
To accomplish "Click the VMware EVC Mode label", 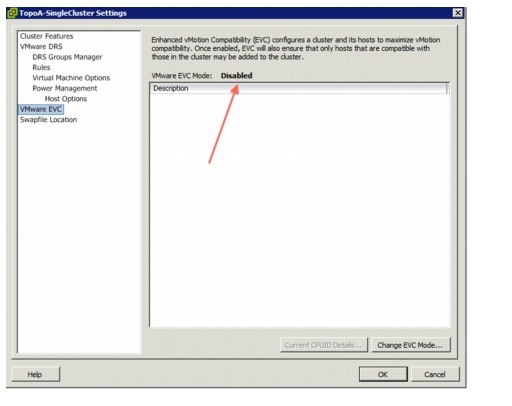I will pos(182,76).
